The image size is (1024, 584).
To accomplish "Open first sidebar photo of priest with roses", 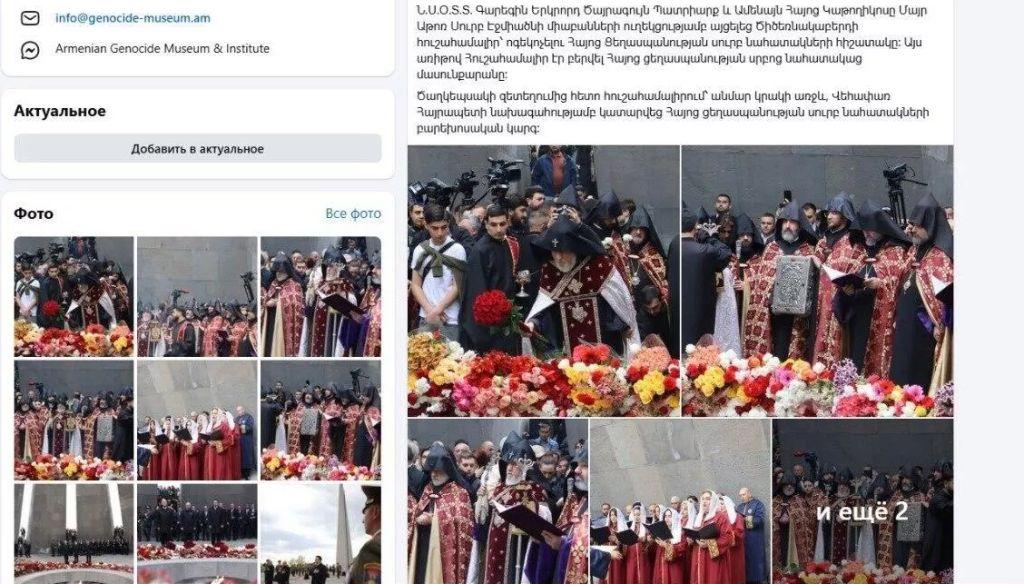I will [x=74, y=297].
